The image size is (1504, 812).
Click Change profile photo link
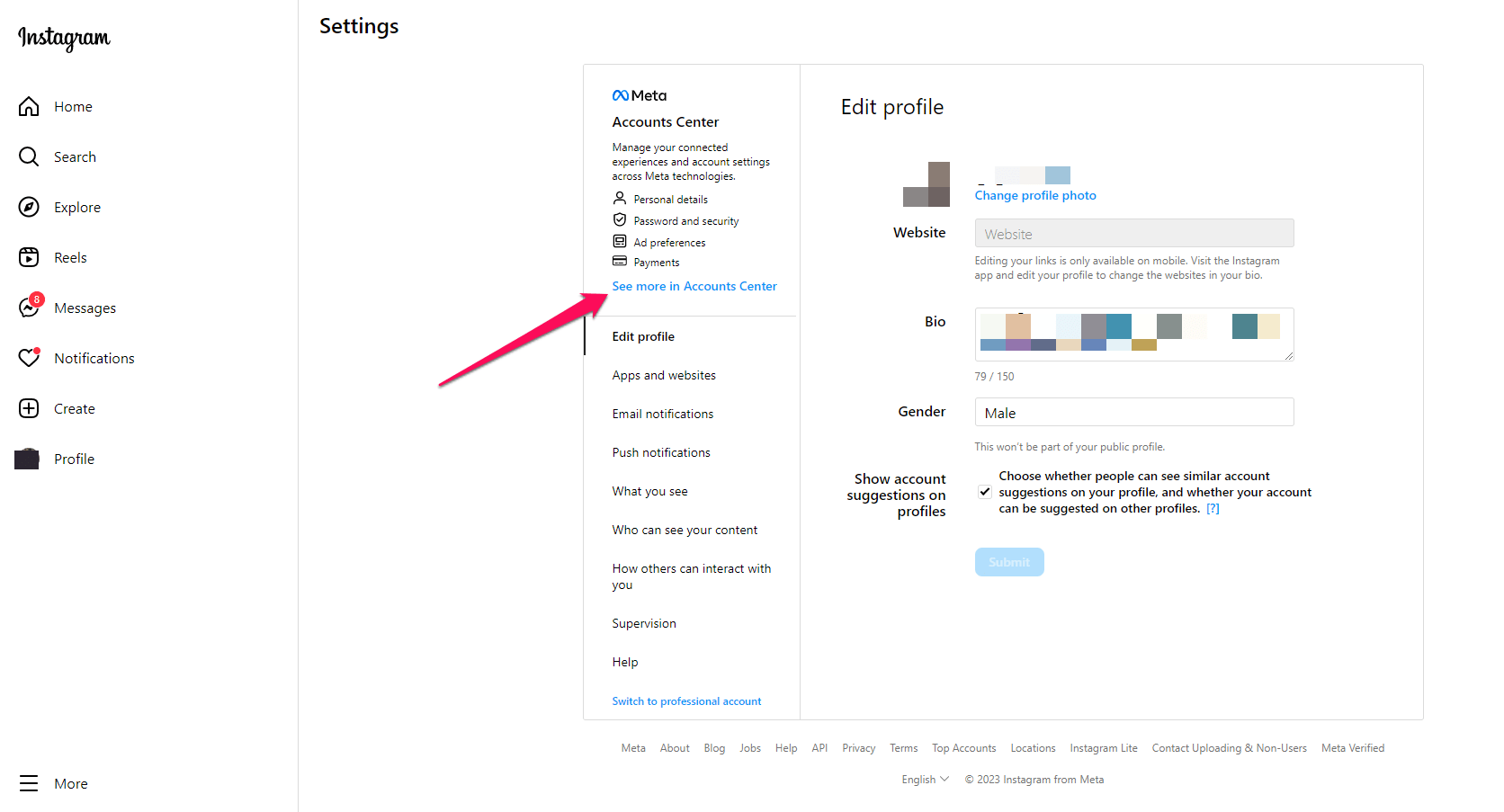point(1035,196)
